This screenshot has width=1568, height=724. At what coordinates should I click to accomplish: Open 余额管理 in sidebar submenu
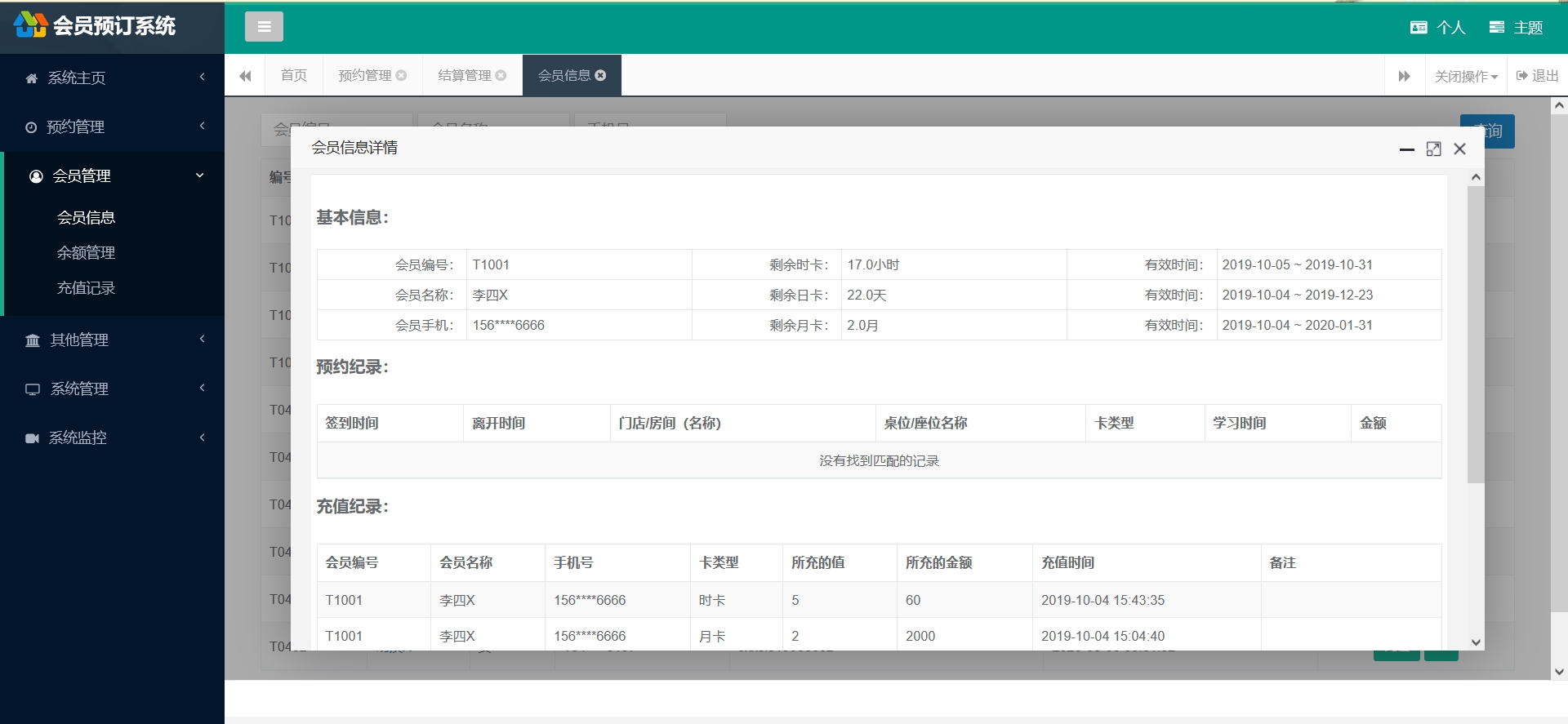[86, 253]
